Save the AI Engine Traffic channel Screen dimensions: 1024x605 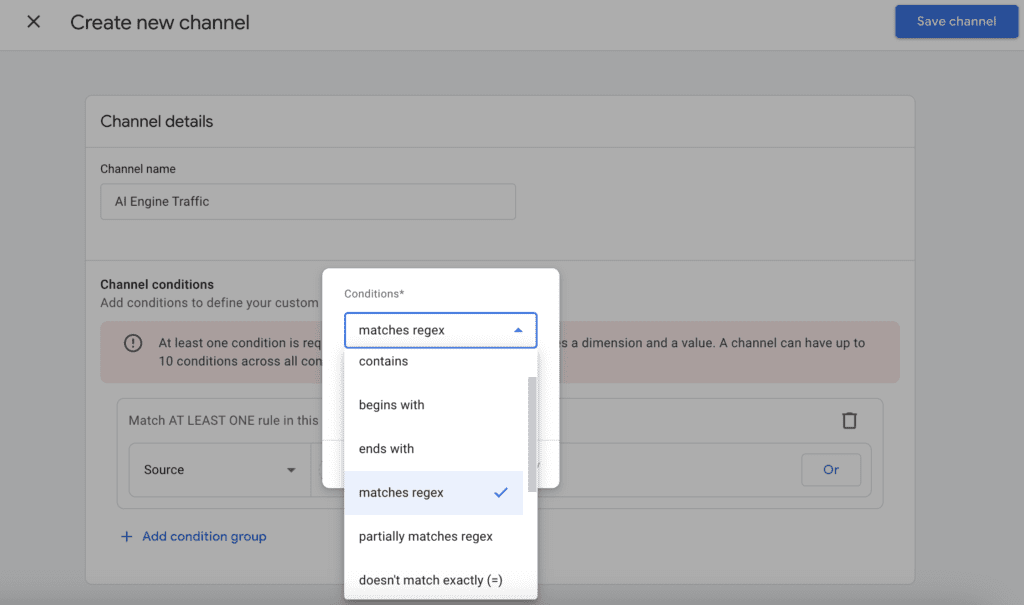click(x=955, y=21)
